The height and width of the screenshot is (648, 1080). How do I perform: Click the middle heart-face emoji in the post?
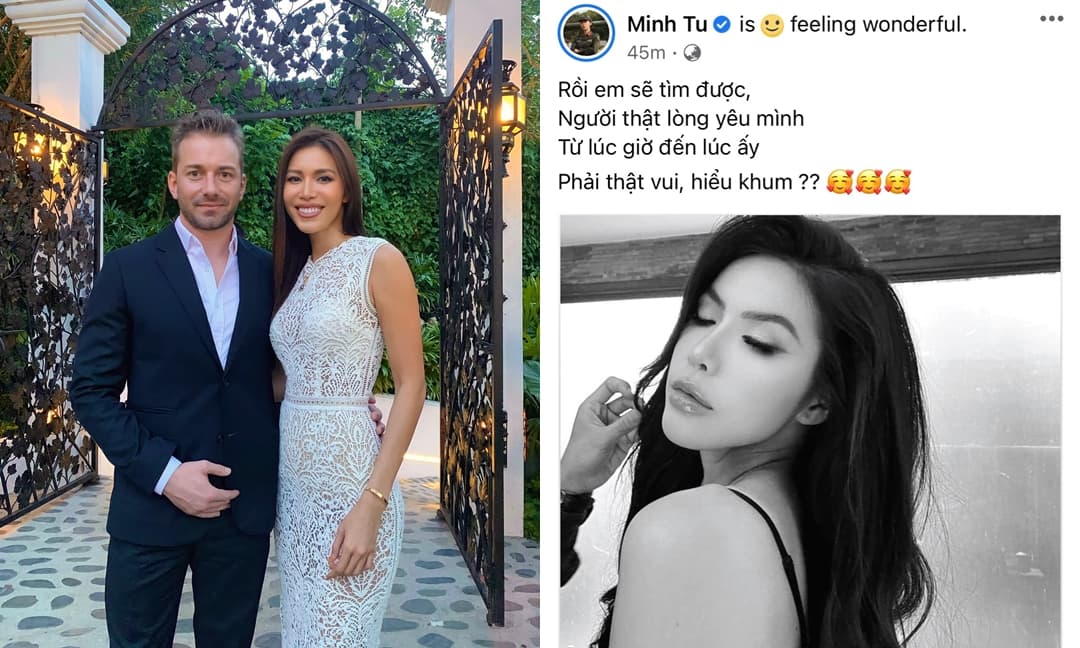click(x=869, y=182)
